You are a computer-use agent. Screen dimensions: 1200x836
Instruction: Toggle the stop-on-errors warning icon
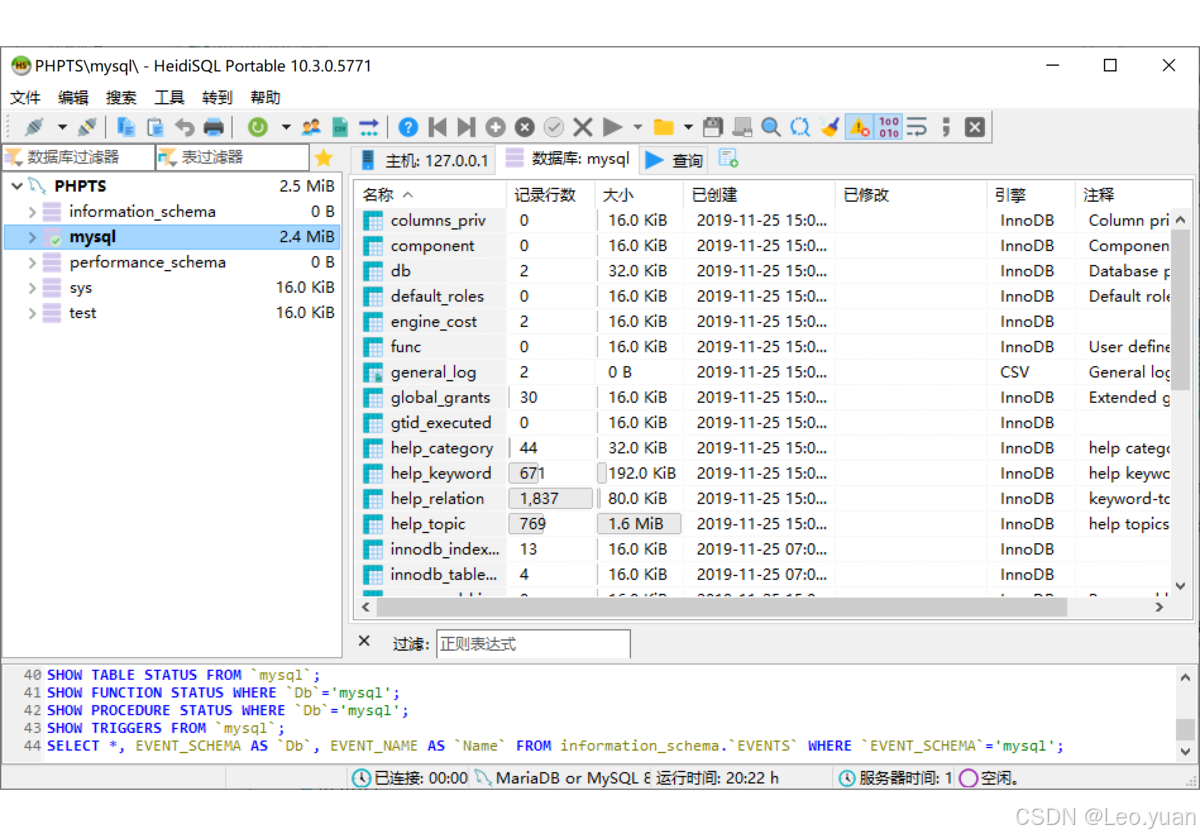[x=859, y=127]
